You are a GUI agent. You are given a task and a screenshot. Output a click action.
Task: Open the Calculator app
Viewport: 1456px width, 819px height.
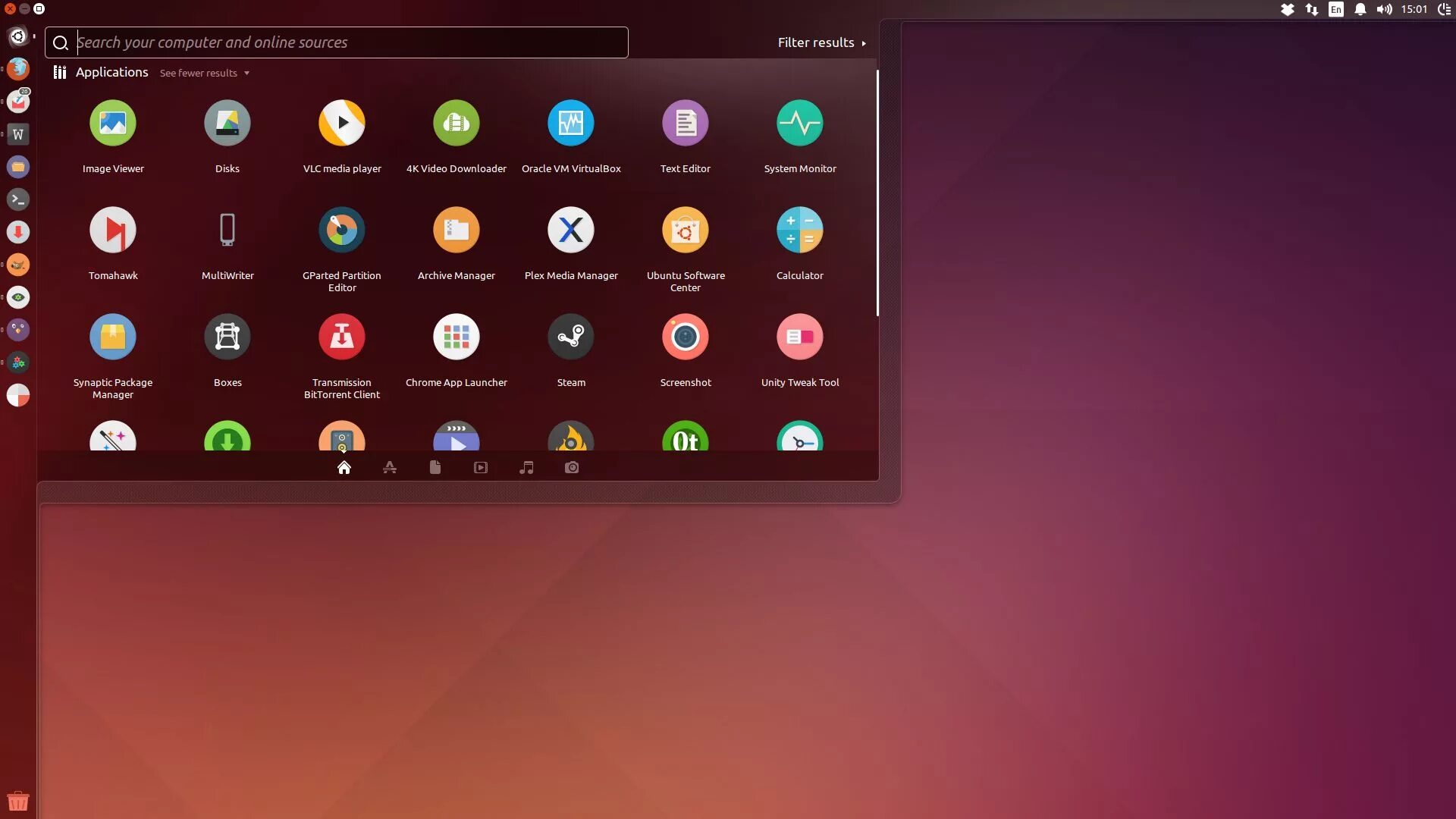coord(799,231)
